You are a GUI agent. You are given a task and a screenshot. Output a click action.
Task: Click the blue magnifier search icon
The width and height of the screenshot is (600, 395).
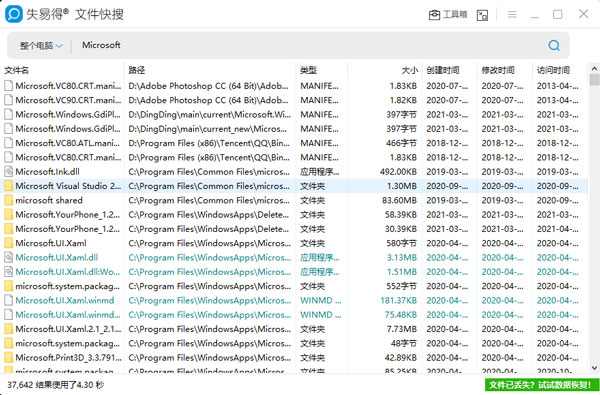[554, 46]
